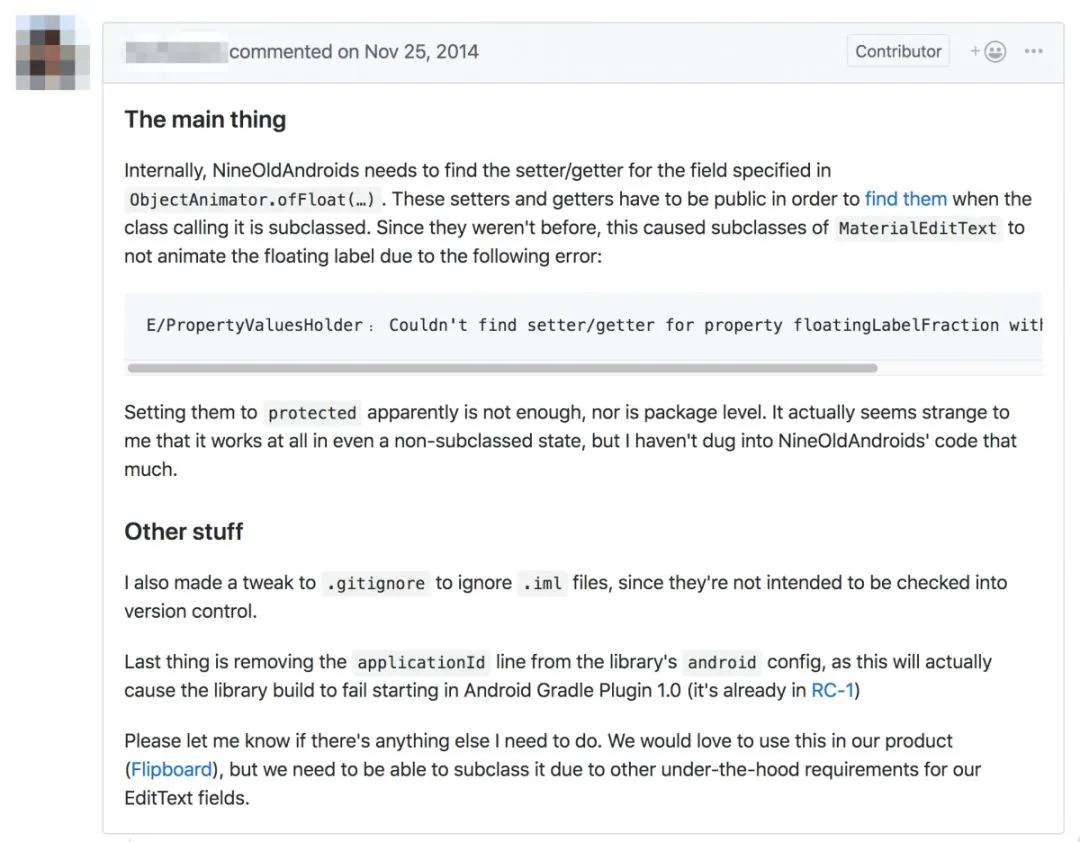Image resolution: width=1080 pixels, height=842 pixels.
Task: Click the Contributor badge
Action: [x=898, y=52]
